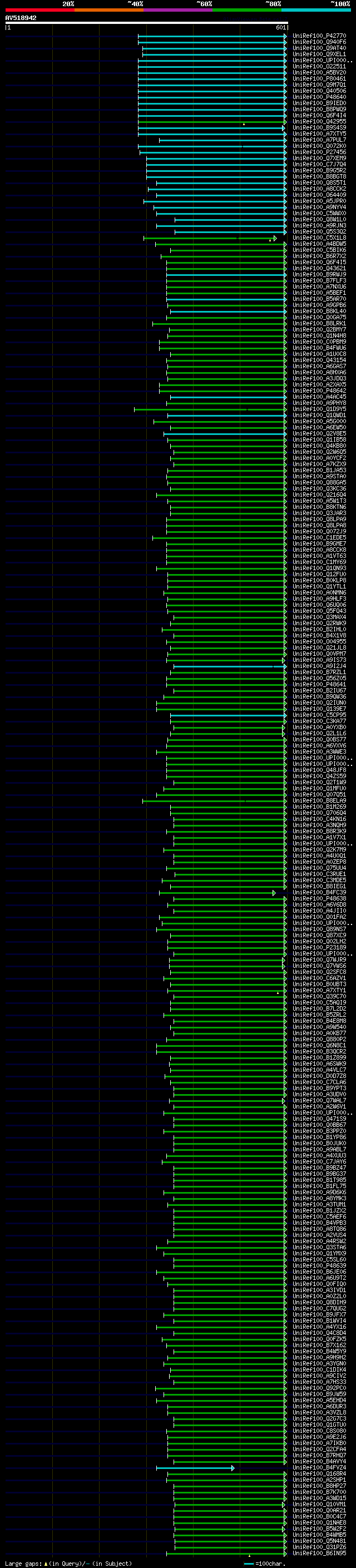The height and width of the screenshot is (1568, 356).
Task: Select UniRef100_P48640 label
Action: point(319,97)
